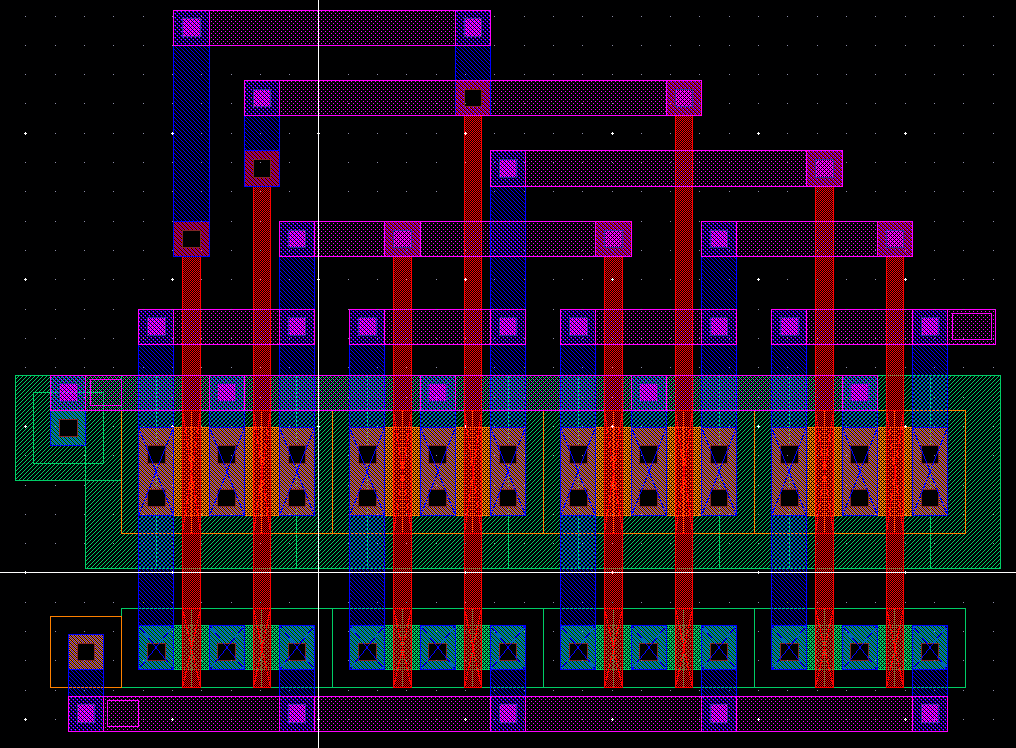The width and height of the screenshot is (1016, 748).
Task: Select the contact atop the second red poly gate
Action: [262, 168]
